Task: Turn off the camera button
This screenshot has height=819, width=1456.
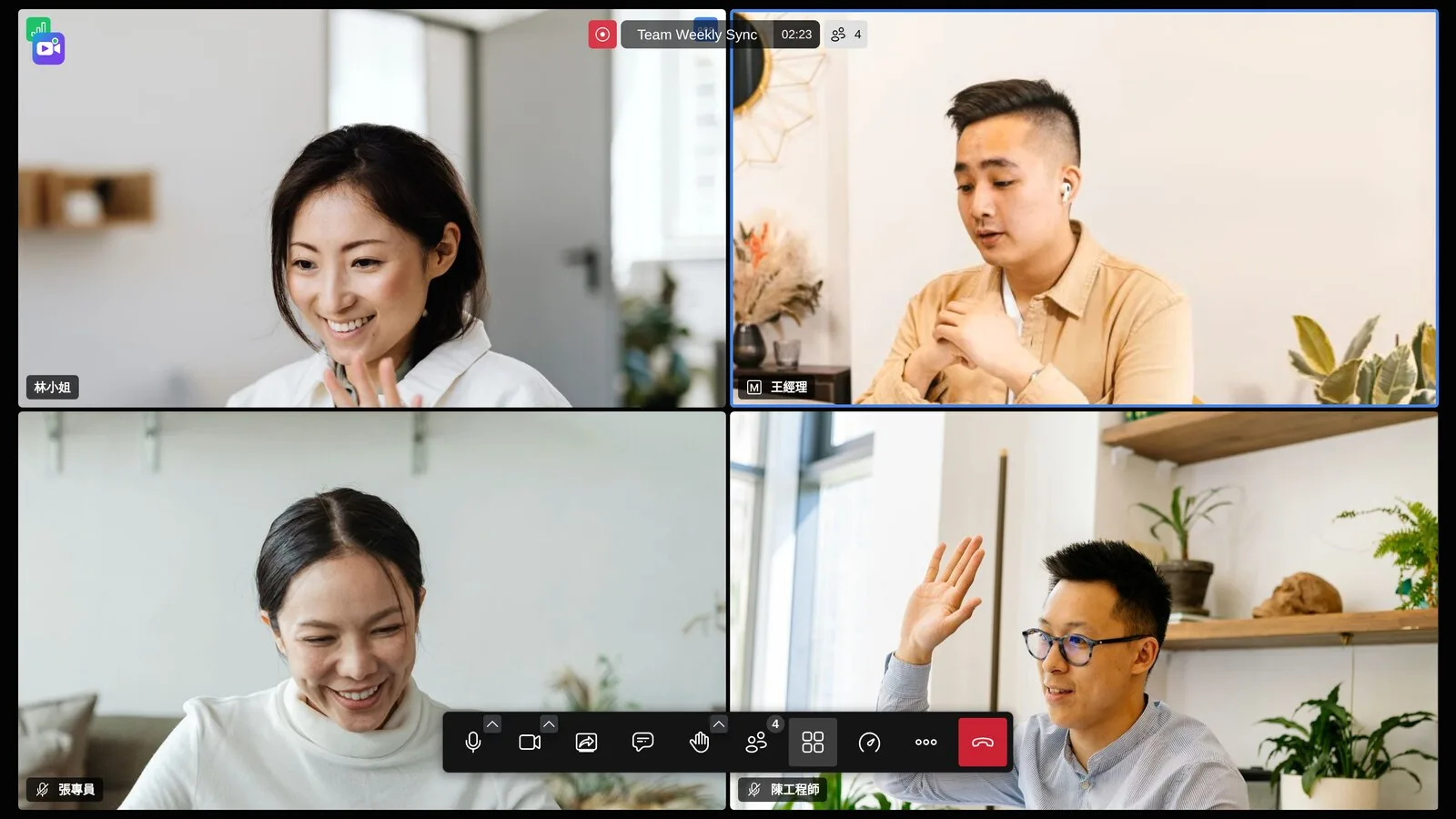Action: [x=530, y=743]
